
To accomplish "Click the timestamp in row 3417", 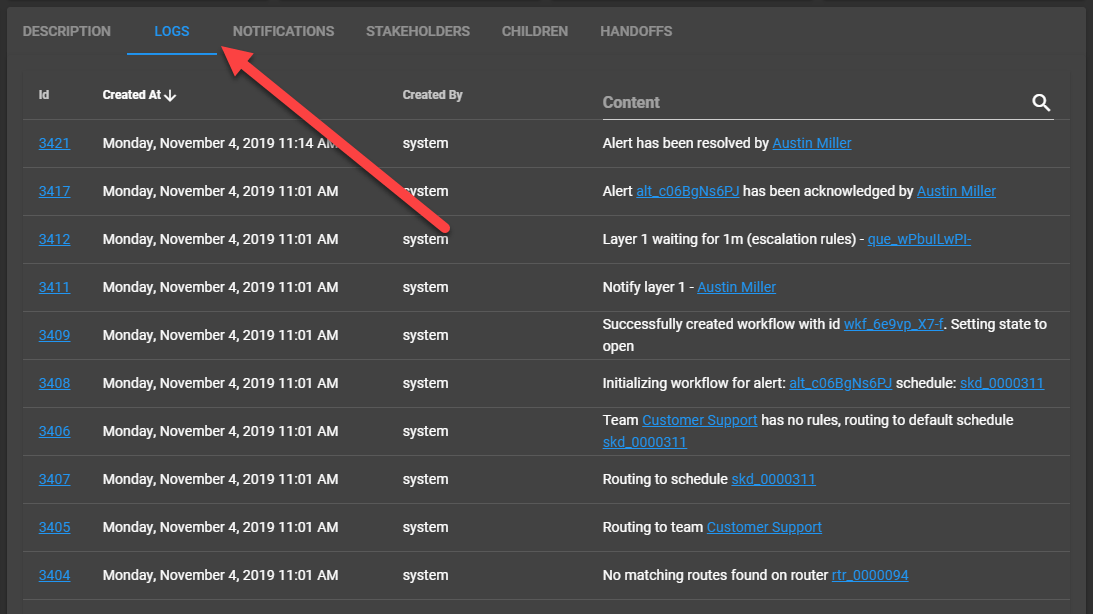I will coord(220,192).
